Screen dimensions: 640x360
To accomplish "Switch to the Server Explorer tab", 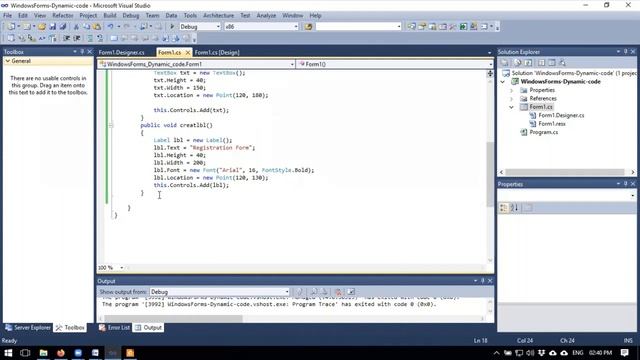I will coord(28,328).
